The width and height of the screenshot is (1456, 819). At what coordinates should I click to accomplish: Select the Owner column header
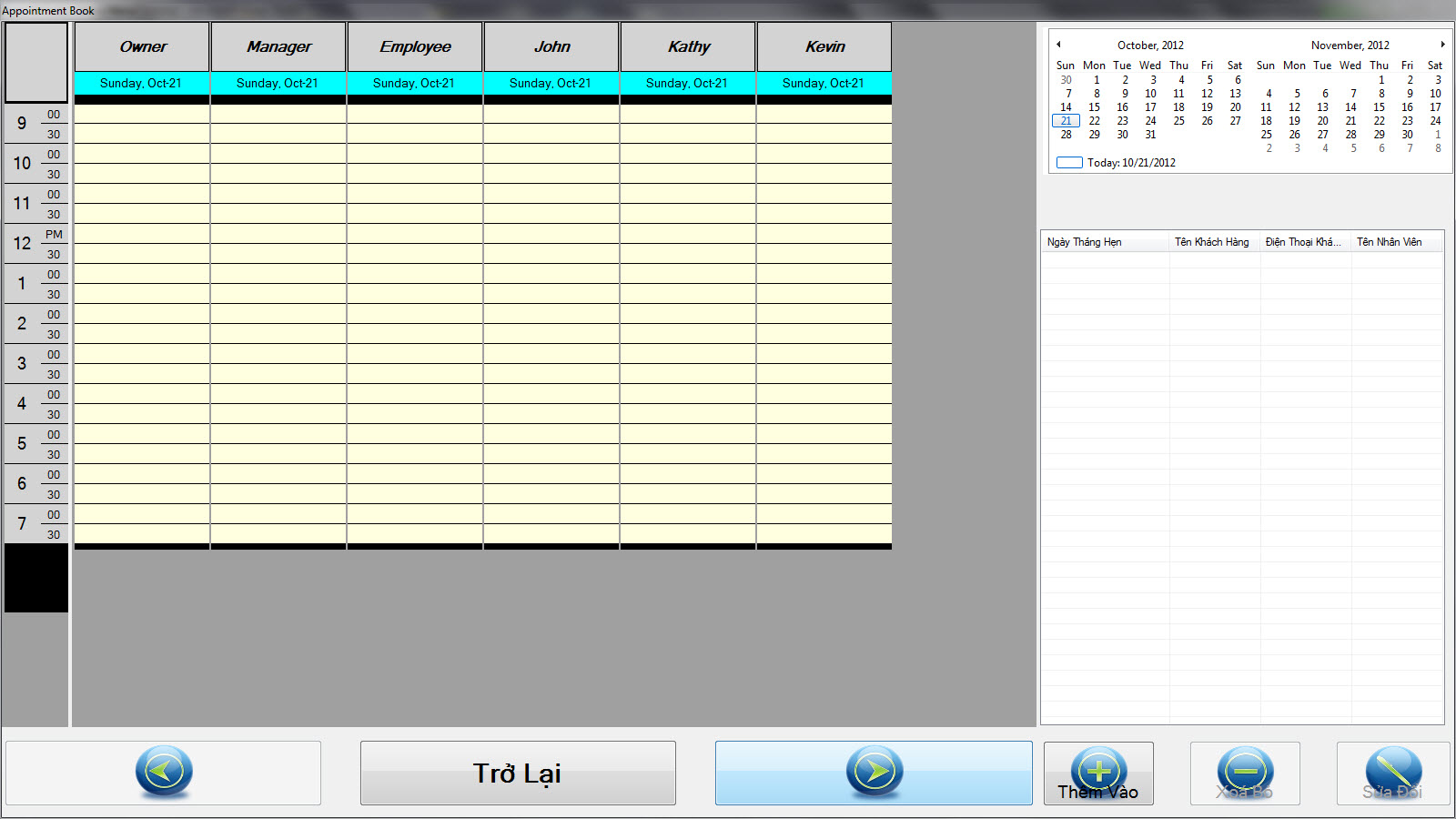142,46
